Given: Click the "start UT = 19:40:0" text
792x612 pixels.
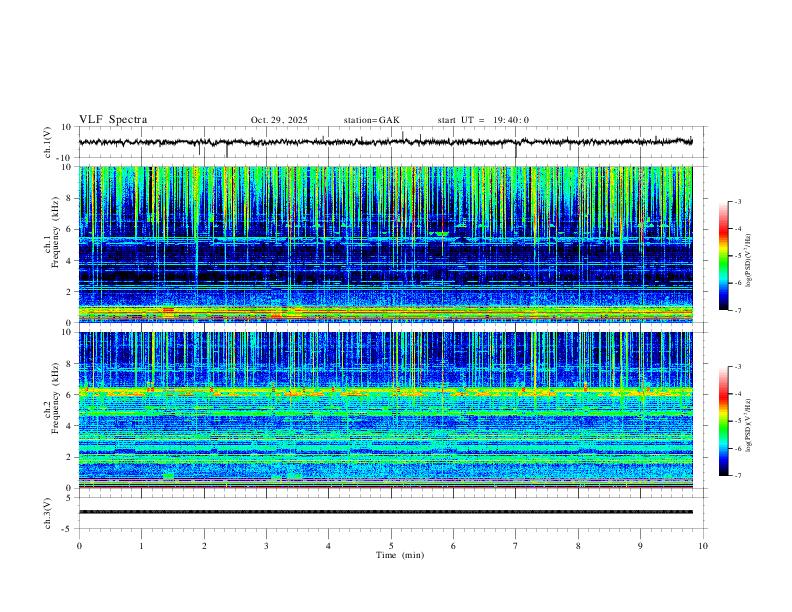Looking at the screenshot, I should tap(483, 120).
